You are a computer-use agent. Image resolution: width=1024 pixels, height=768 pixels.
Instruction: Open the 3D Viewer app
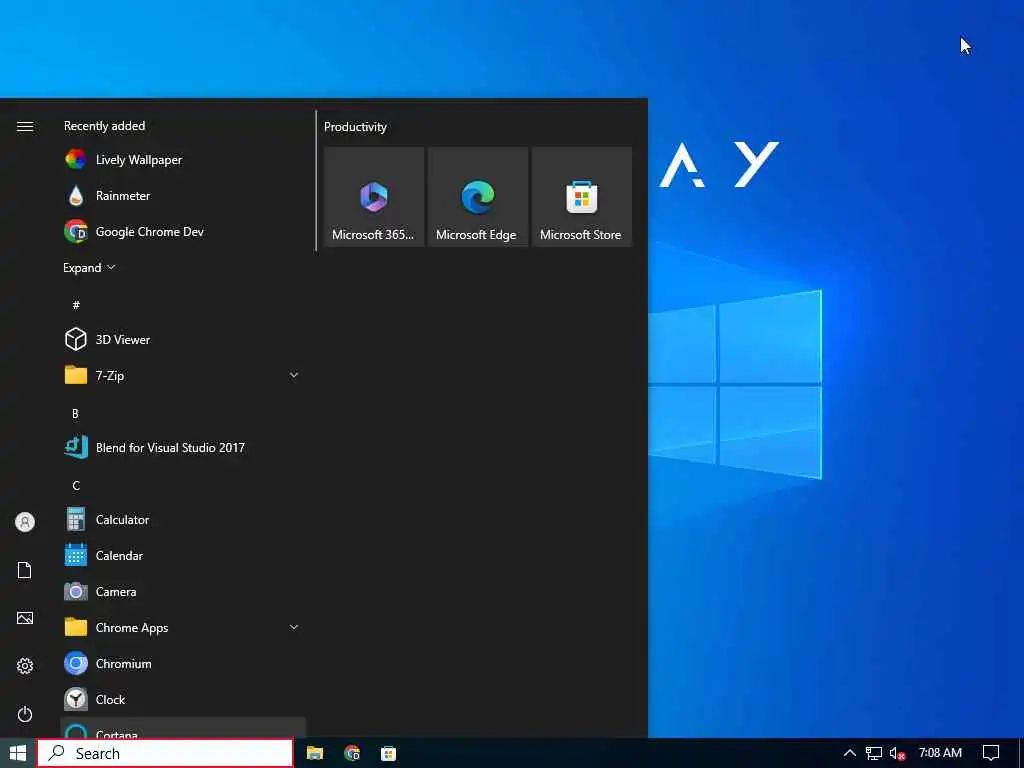[x=183, y=340]
